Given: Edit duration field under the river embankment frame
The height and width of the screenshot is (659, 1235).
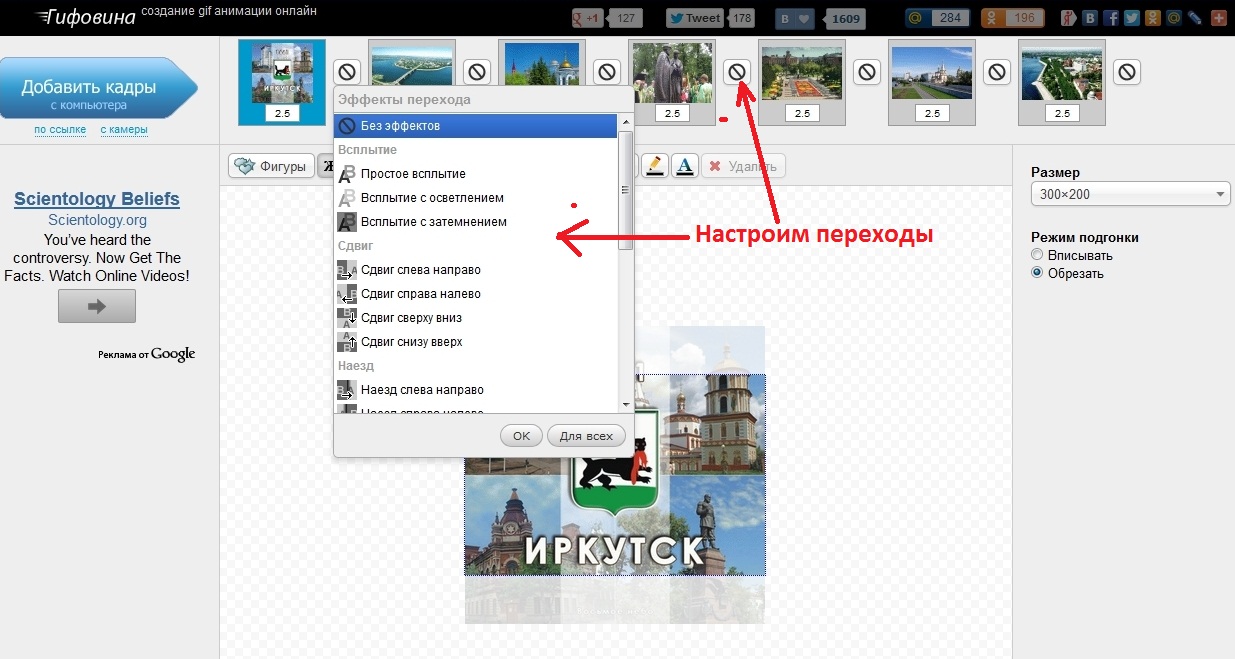Looking at the screenshot, I should [x=1062, y=114].
